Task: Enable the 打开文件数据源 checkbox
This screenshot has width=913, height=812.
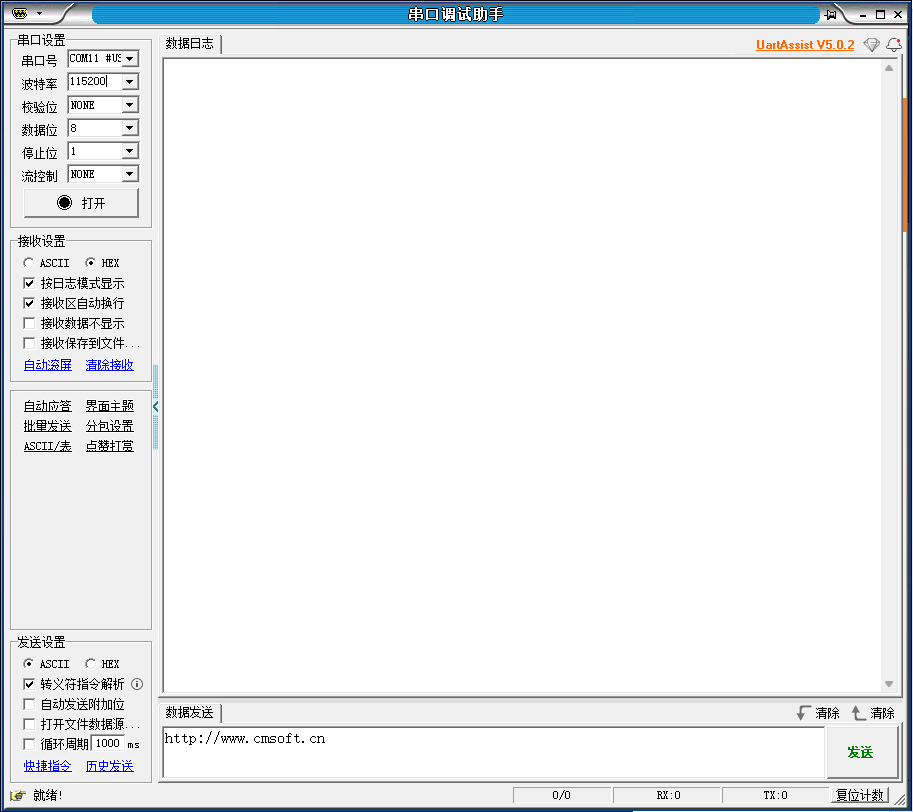Action: point(29,724)
